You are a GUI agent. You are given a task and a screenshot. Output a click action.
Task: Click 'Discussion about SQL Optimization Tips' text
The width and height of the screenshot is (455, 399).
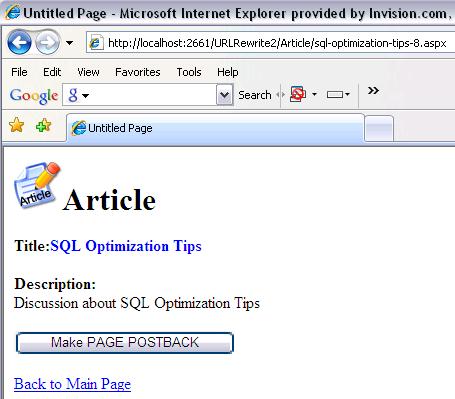[137, 303]
